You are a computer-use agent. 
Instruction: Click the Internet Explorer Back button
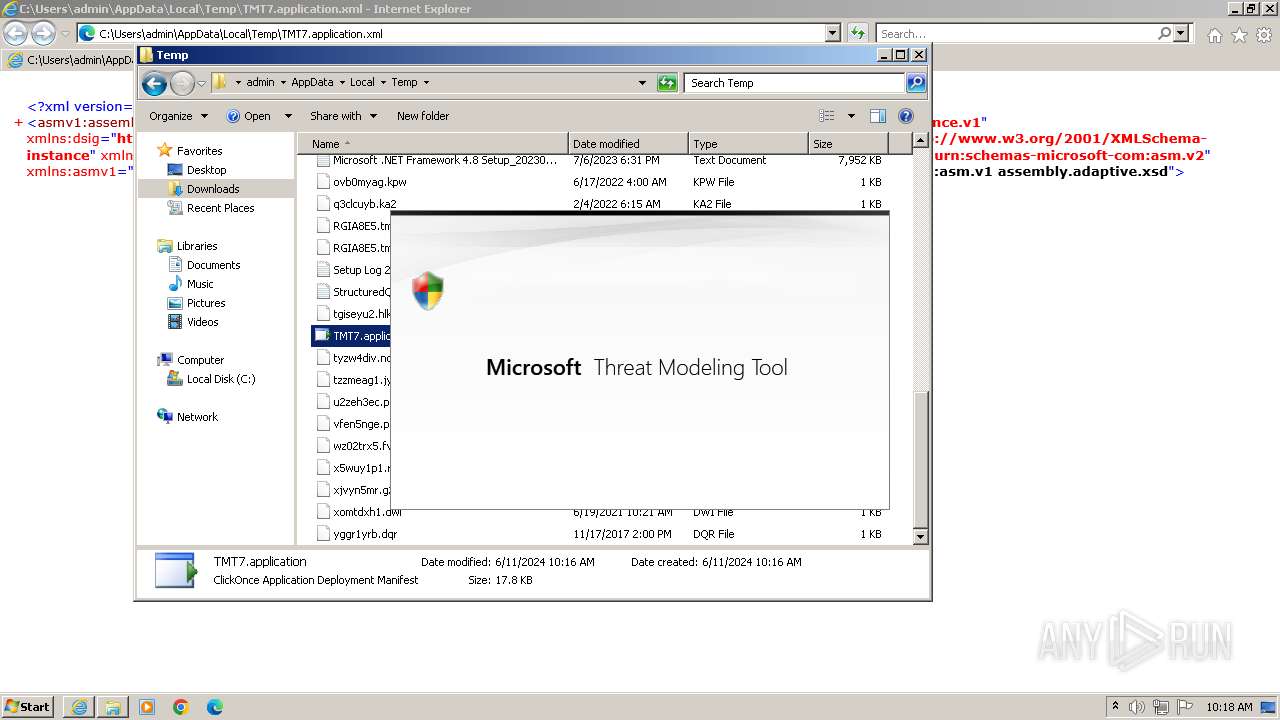(x=15, y=33)
